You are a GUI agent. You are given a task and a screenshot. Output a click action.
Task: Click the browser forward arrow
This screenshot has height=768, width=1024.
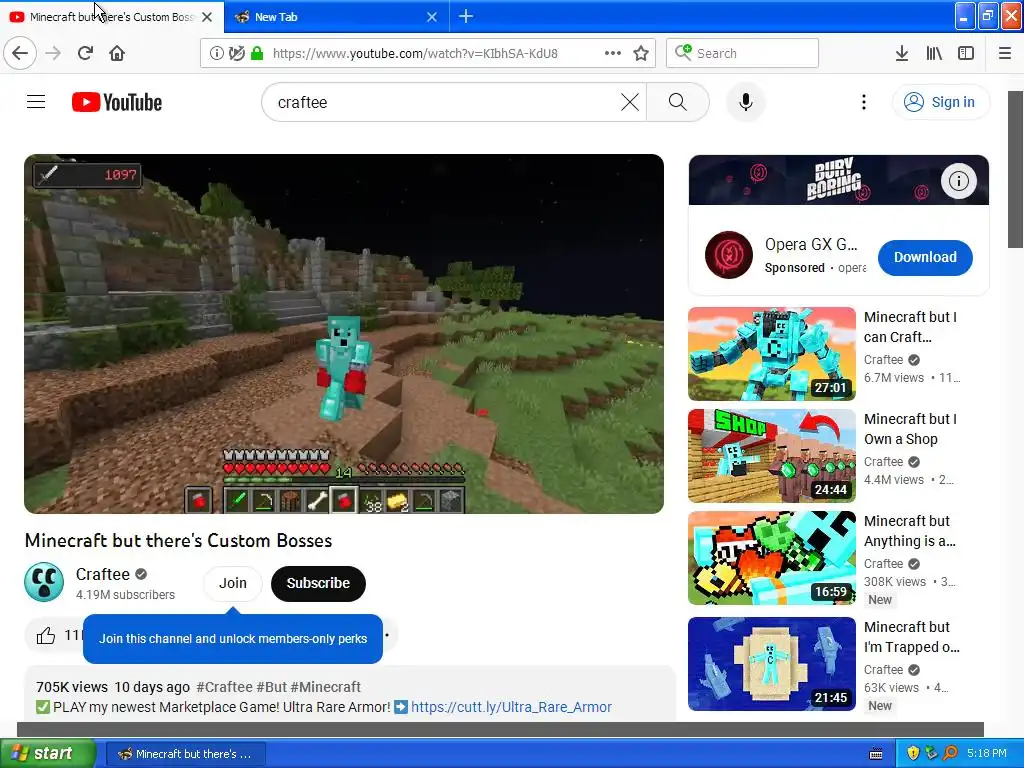(x=54, y=54)
